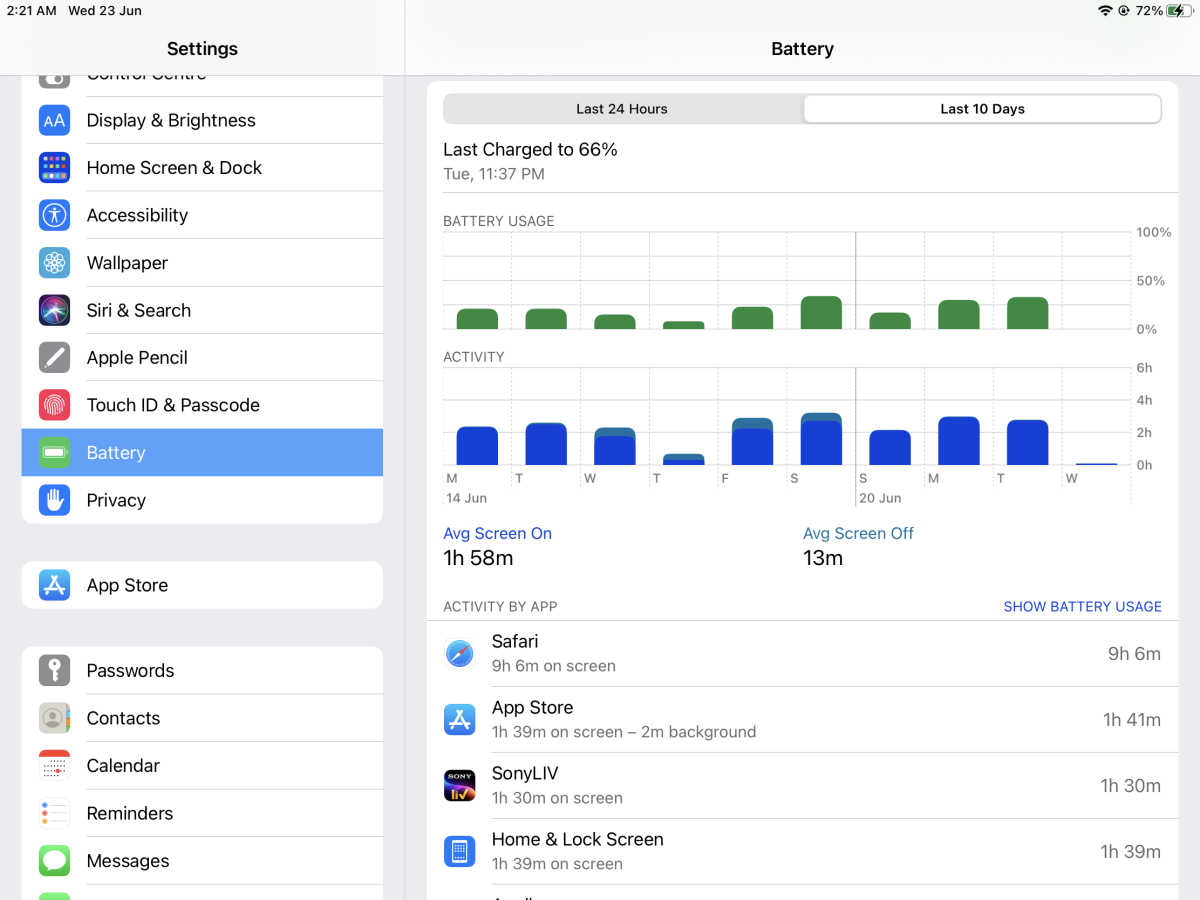Select Saturday's battery usage bar
The height and width of the screenshot is (900, 1200).
821,313
